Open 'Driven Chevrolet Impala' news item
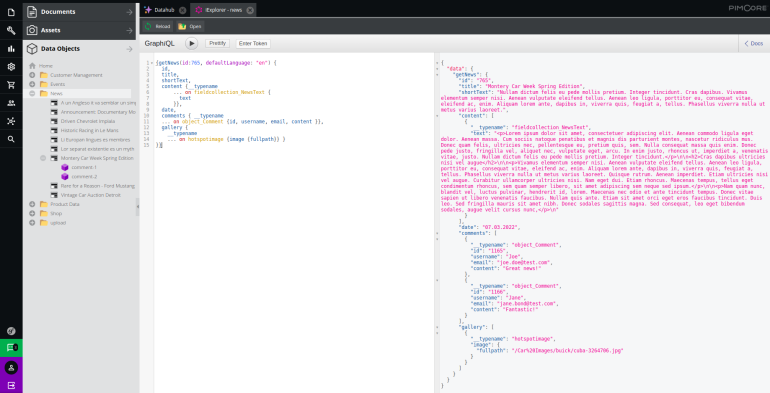The height and width of the screenshot is (393, 770). 88,121
